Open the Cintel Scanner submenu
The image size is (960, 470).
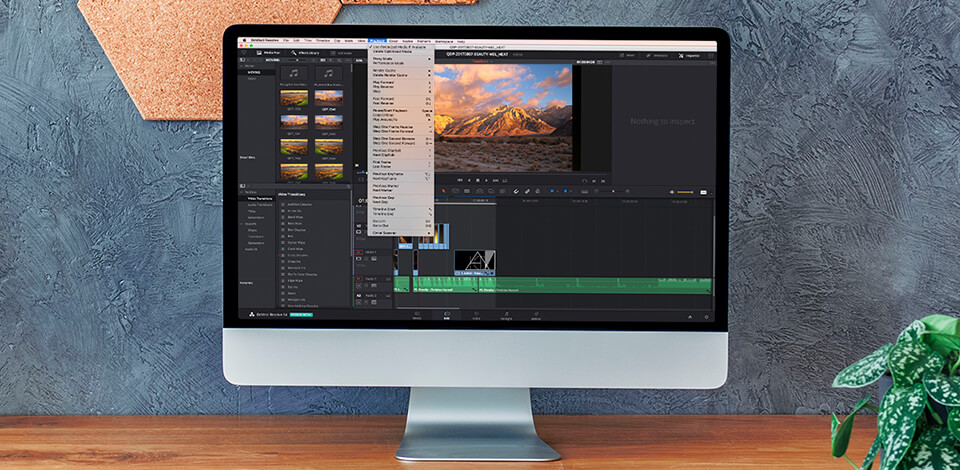click(400, 233)
